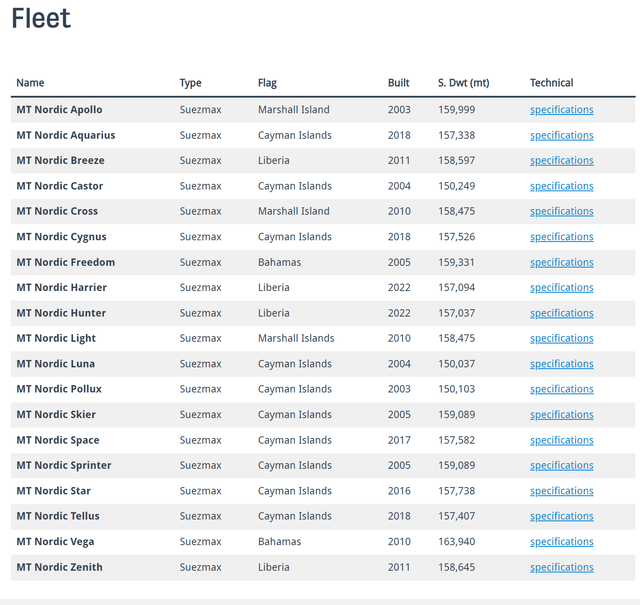The image size is (640, 605).
Task: Open specifications for MT Nordic Apollo
Action: [562, 110]
